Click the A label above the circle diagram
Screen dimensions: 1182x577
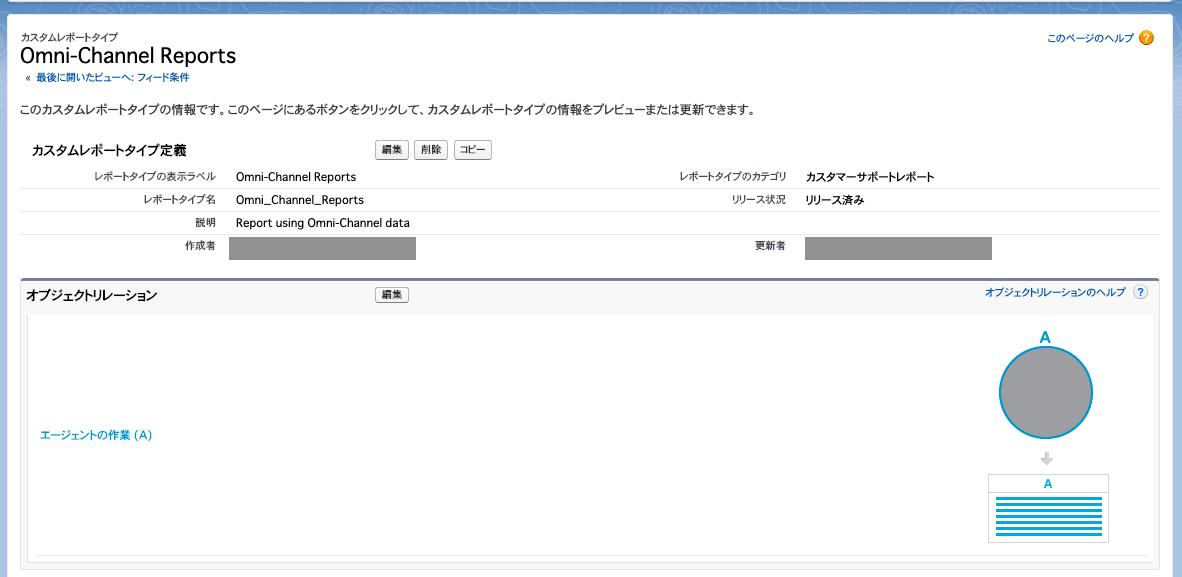(x=1046, y=339)
